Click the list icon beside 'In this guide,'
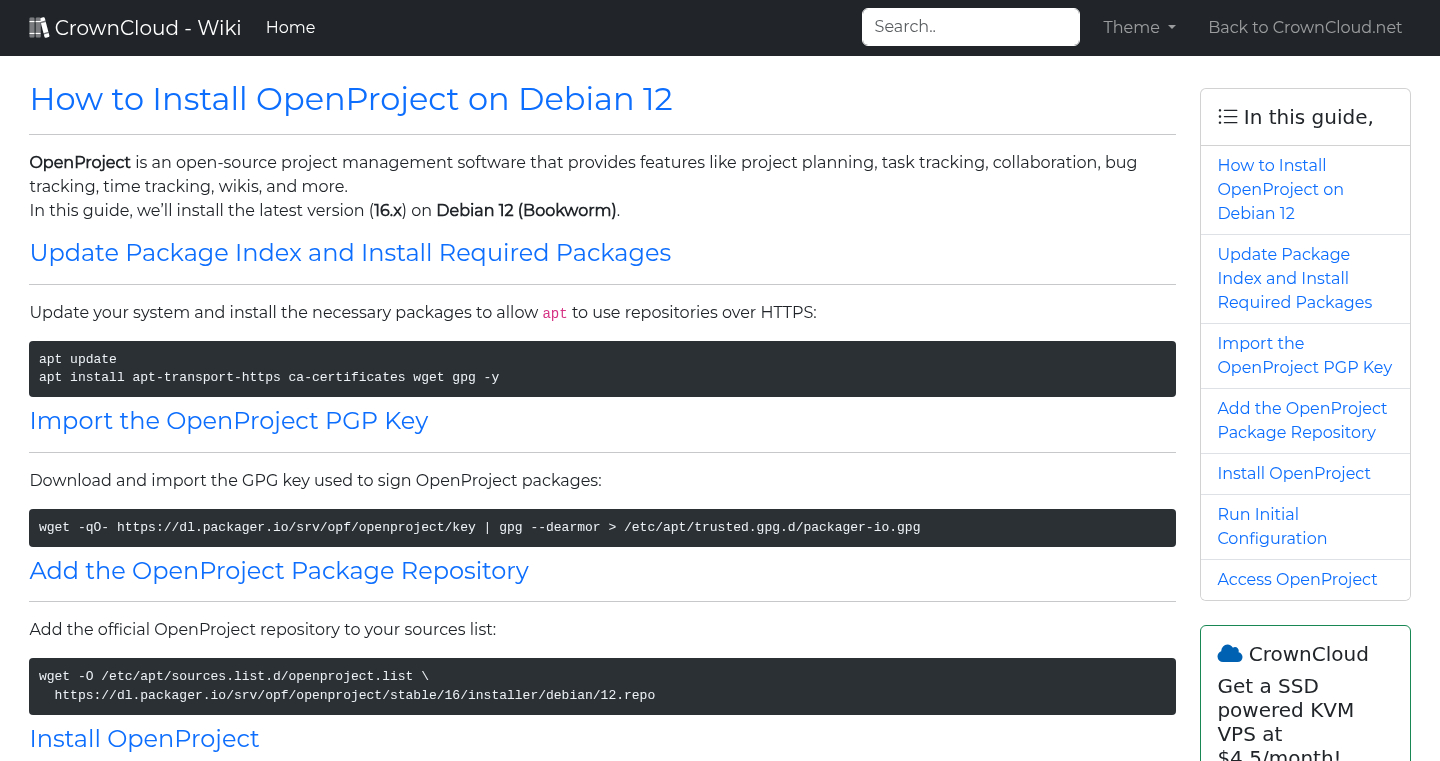Screen dimensions: 1440x761 click(1227, 116)
